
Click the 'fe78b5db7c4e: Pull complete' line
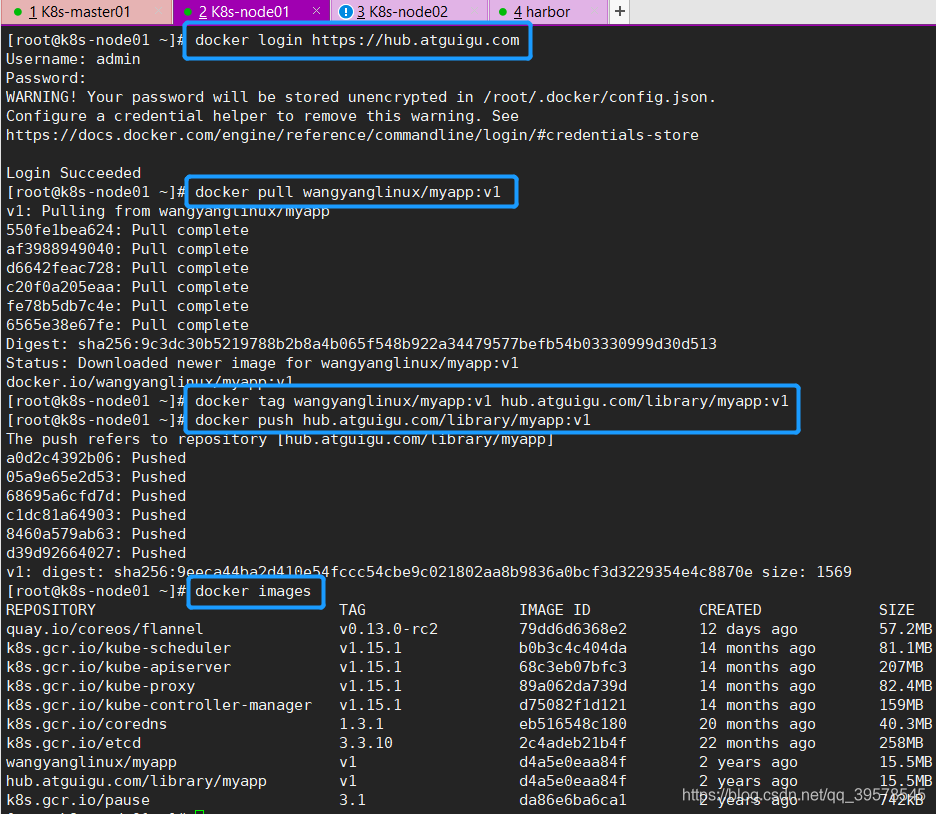coord(127,306)
